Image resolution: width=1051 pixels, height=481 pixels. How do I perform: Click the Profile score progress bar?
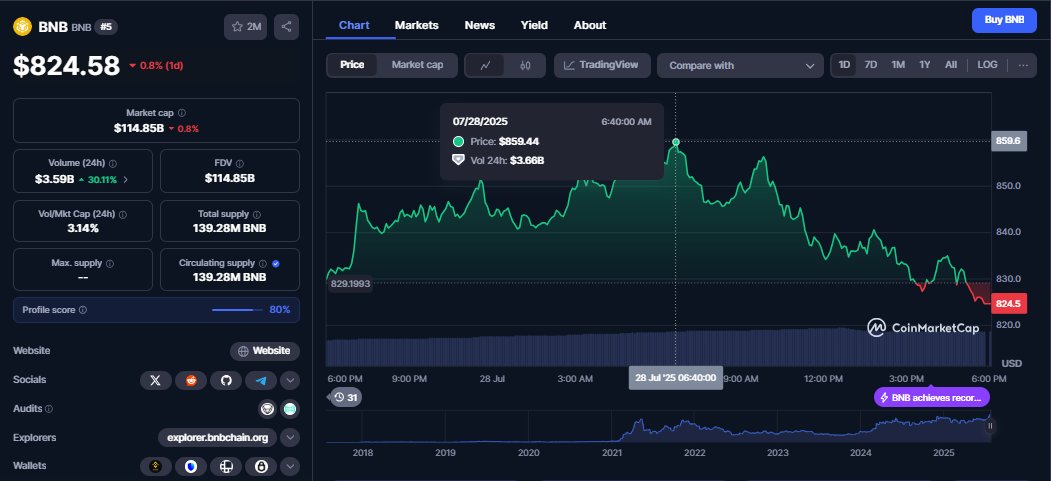237,310
